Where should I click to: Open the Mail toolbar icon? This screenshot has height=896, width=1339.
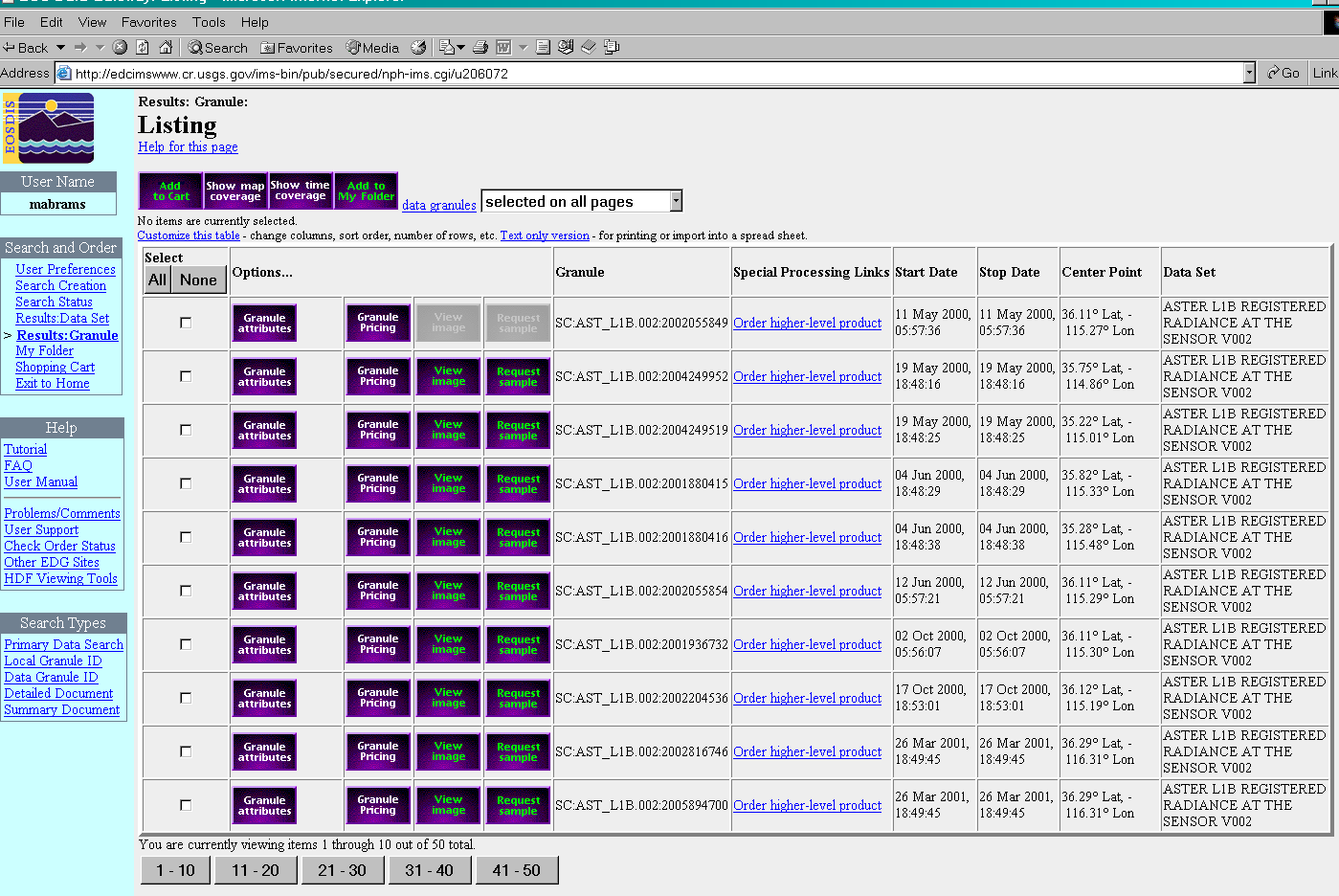[x=446, y=47]
